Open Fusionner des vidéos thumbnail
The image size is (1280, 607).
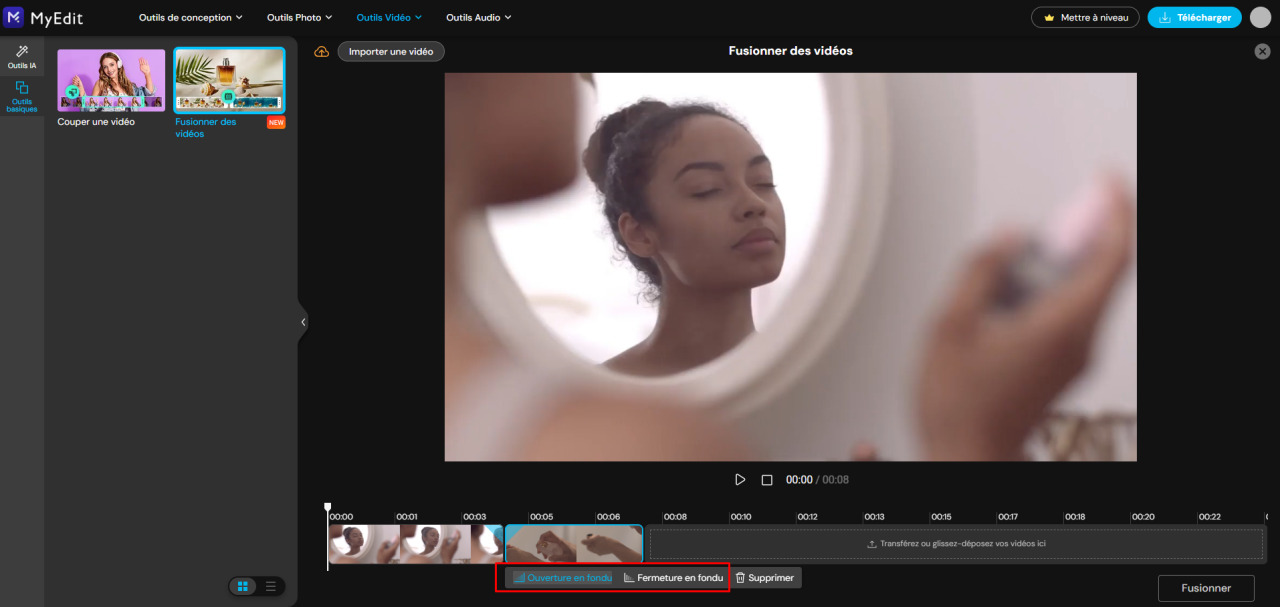[x=229, y=80]
